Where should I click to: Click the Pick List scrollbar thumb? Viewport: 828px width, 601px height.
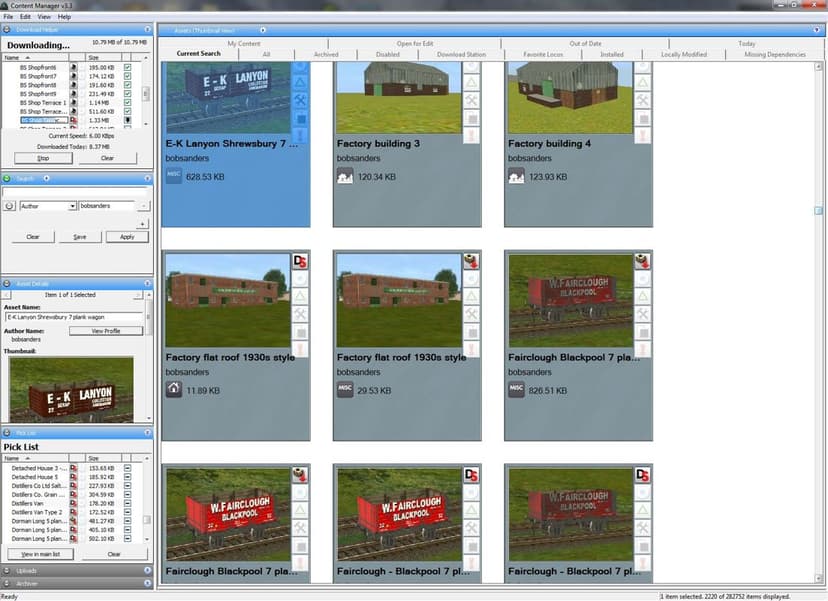(146, 520)
